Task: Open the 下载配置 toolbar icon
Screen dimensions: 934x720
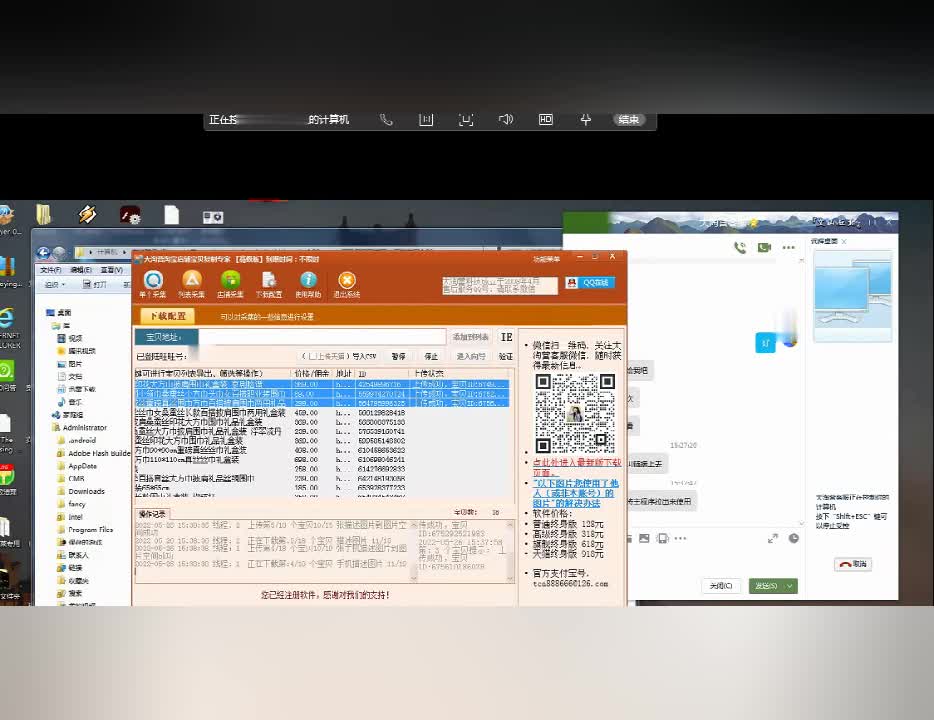Action: (x=269, y=284)
